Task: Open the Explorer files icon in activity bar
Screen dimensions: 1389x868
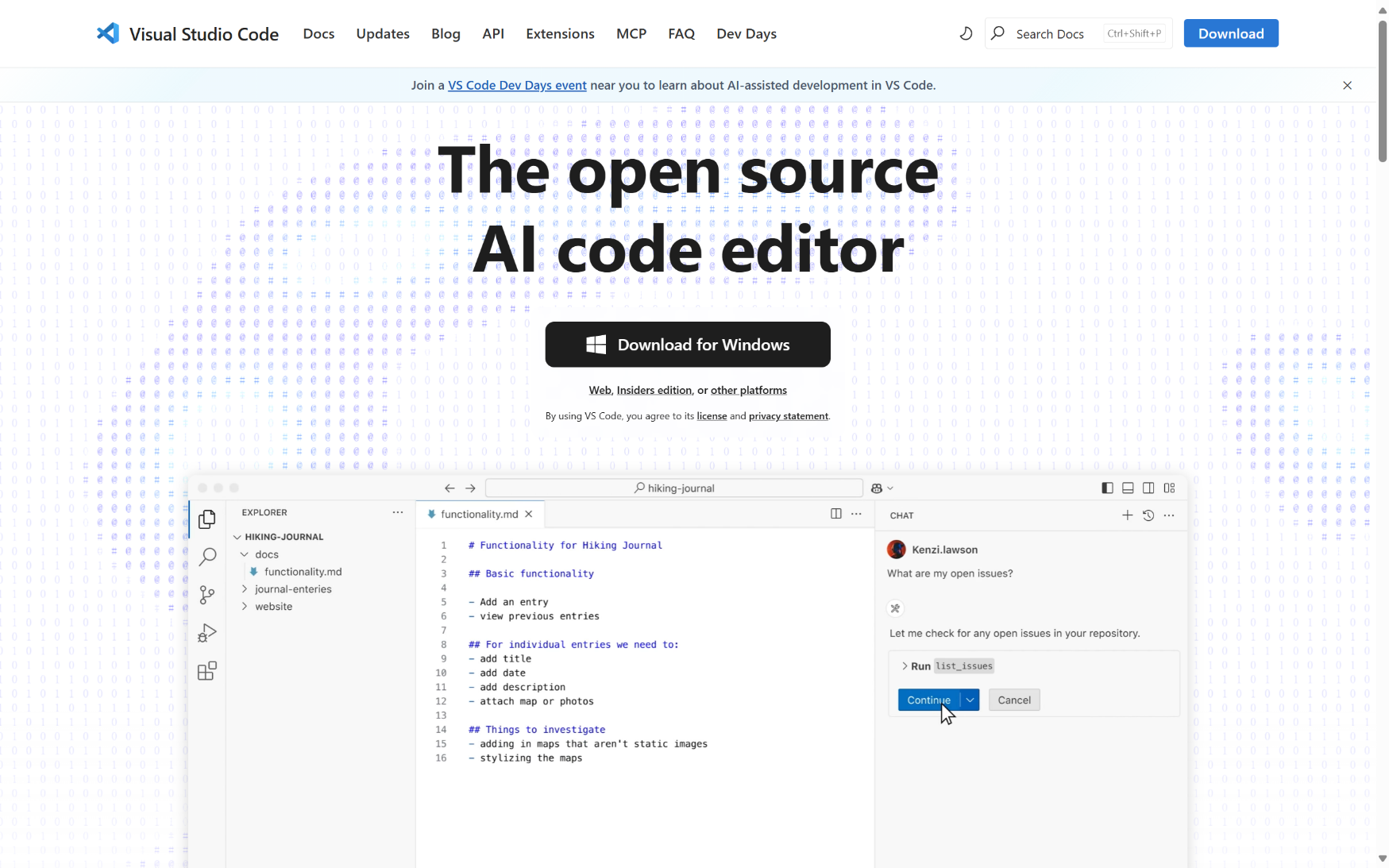Action: [x=207, y=519]
